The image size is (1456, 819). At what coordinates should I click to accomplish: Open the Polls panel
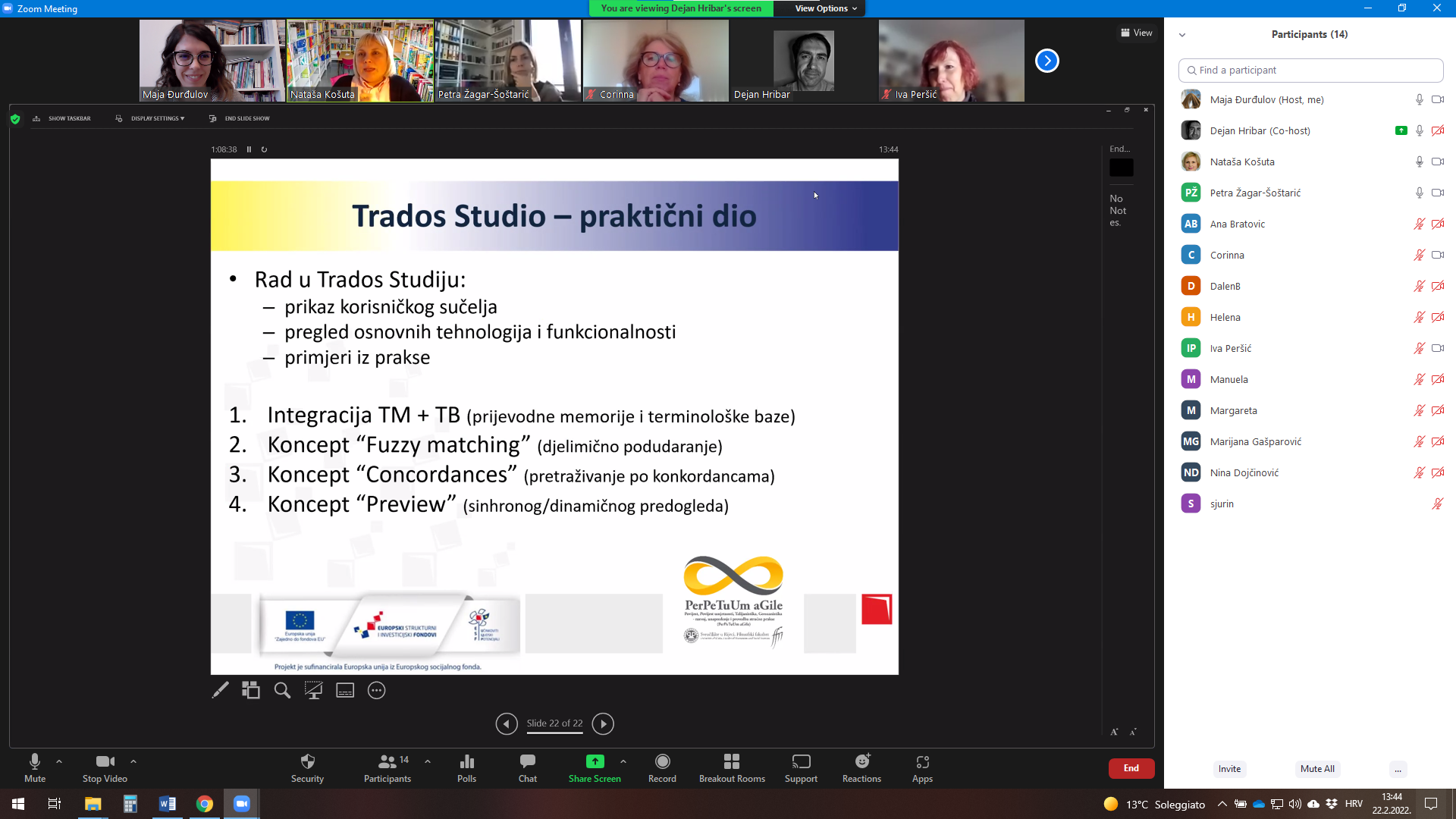[x=466, y=767]
